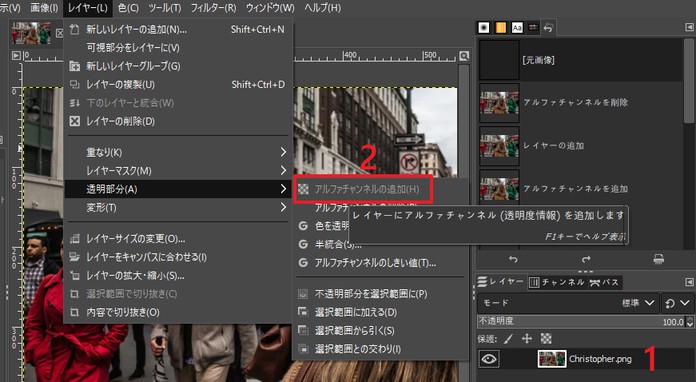696x382 pixels.
Task: Open the ツール(T) menu
Action: click(x=165, y=8)
